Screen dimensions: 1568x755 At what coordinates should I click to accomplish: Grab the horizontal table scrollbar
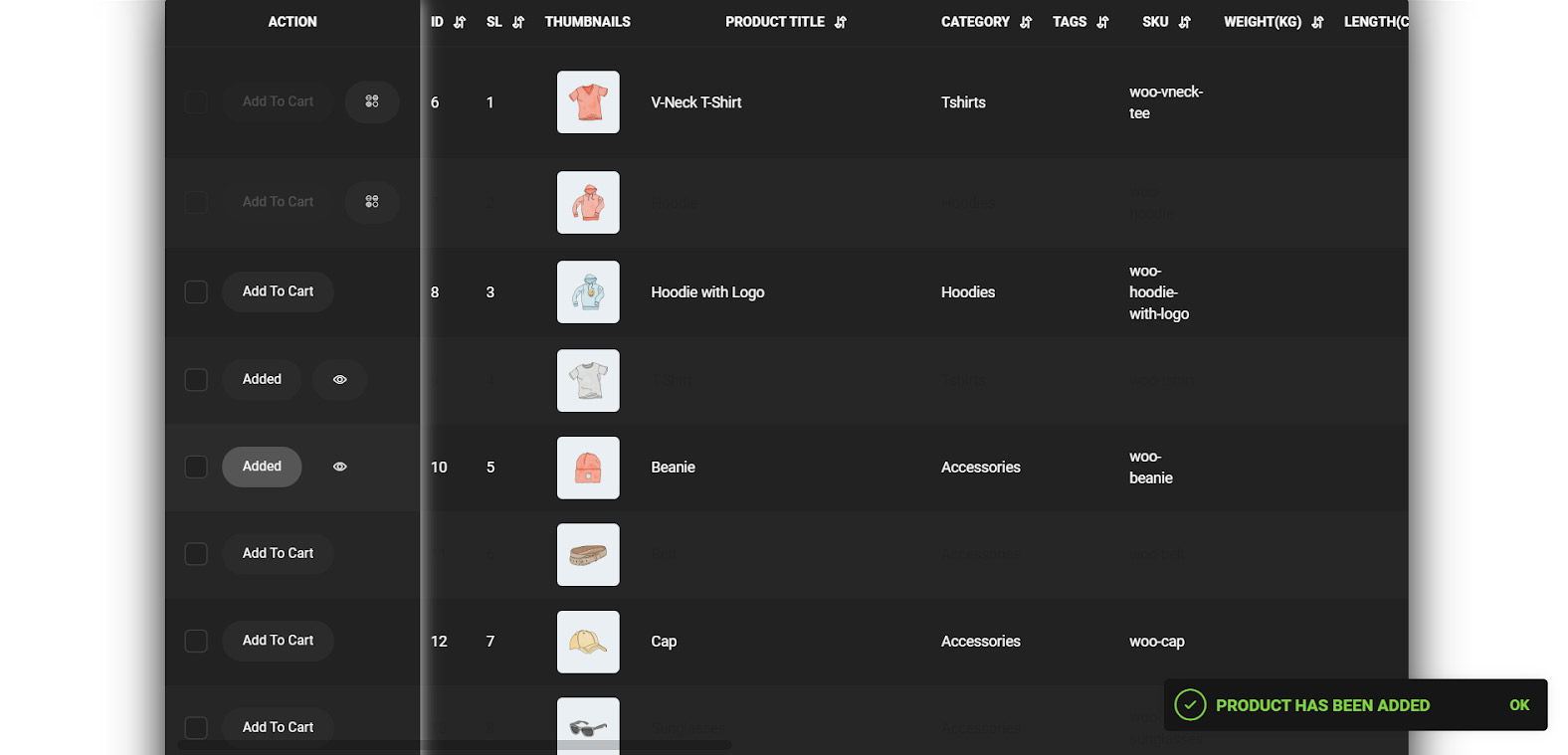click(x=455, y=745)
